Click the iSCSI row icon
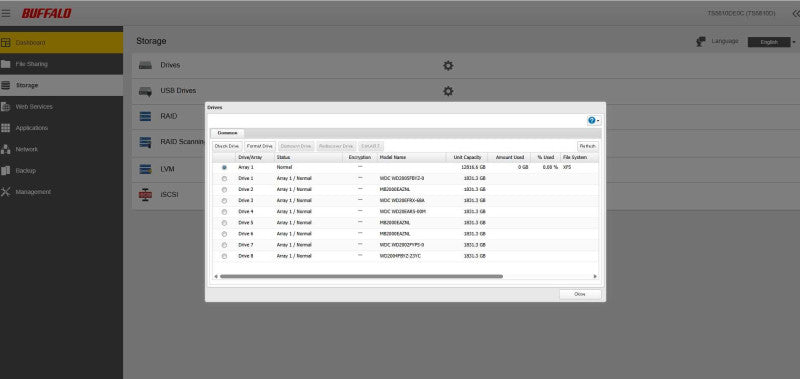This screenshot has width=800, height=379. tap(145, 195)
